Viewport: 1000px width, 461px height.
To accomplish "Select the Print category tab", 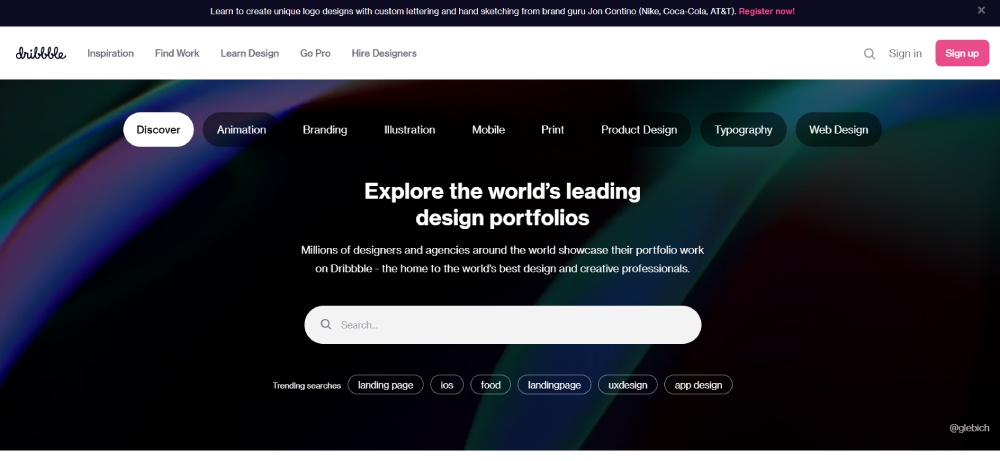I will tap(553, 129).
